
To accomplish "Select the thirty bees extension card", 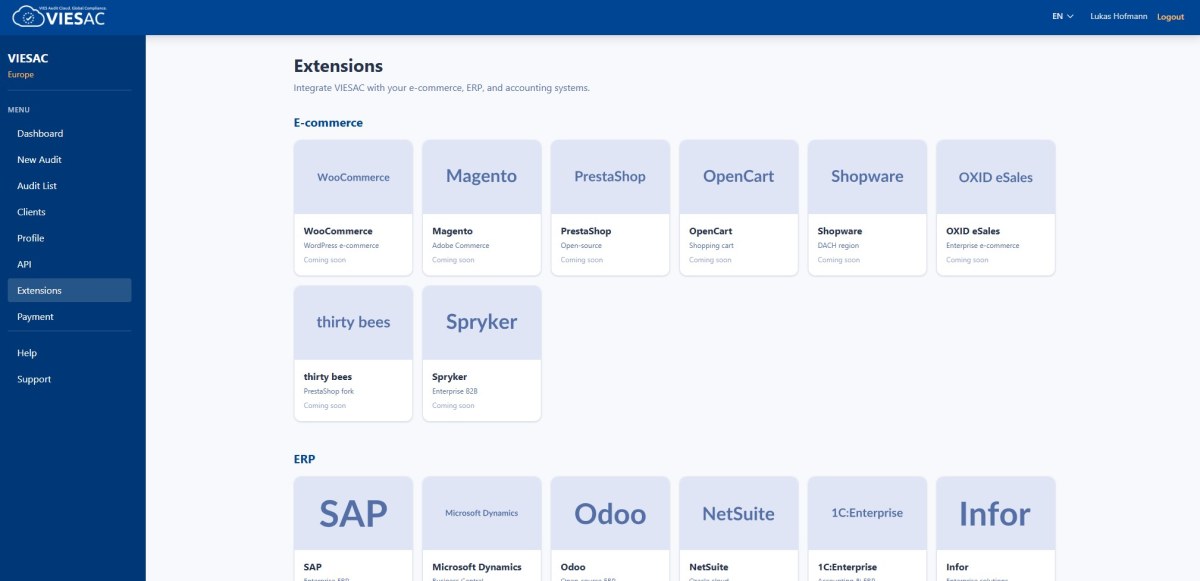I will click(353, 322).
